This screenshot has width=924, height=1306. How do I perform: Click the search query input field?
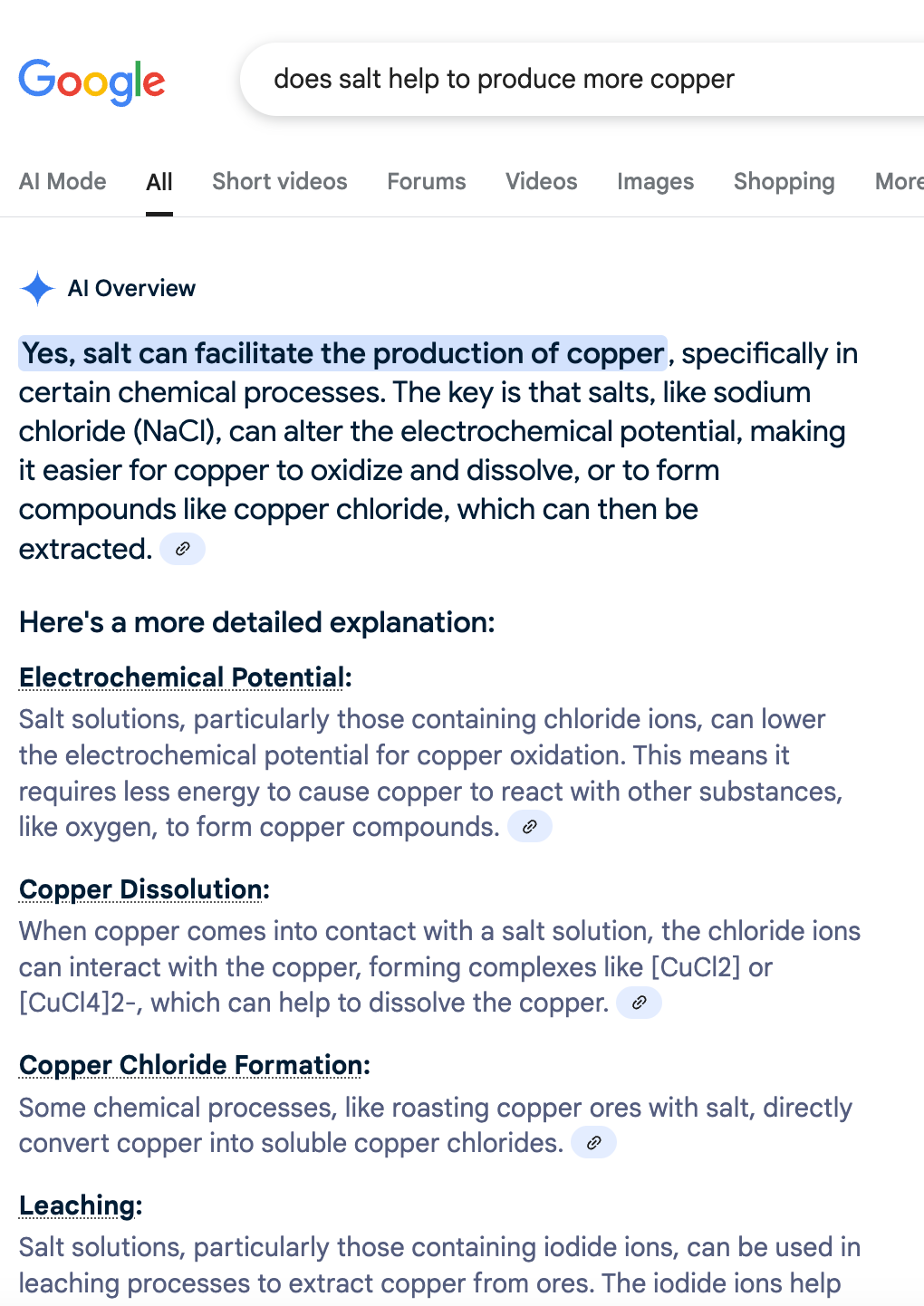(x=580, y=80)
